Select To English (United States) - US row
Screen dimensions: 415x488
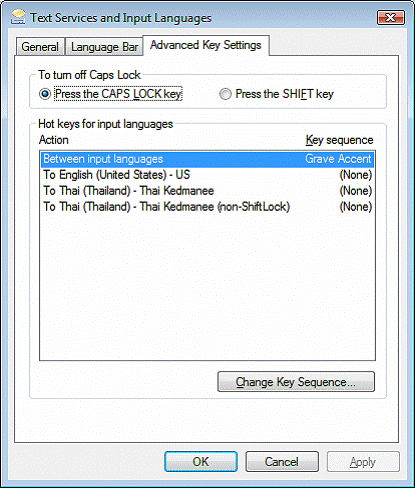[x=207, y=175]
